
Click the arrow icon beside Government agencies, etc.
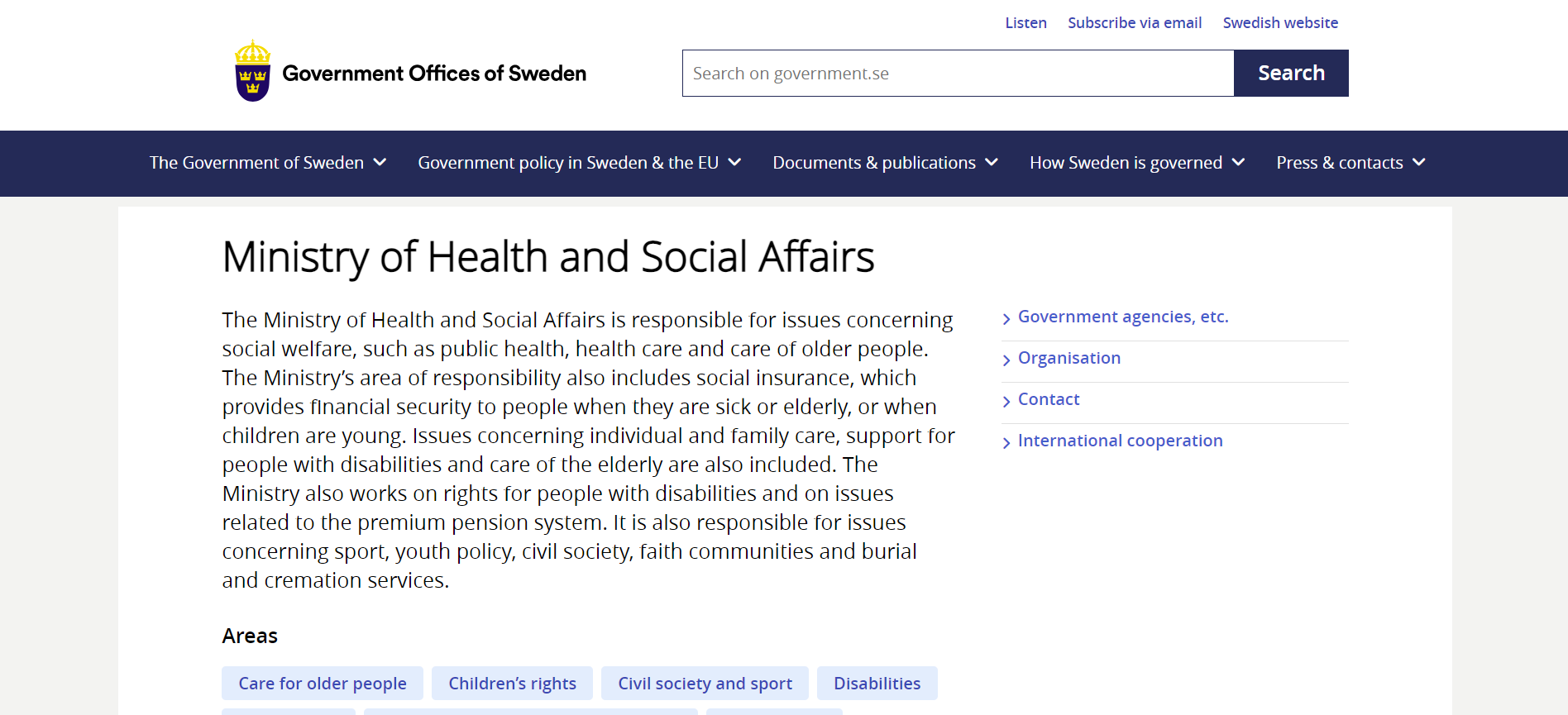[1006, 319]
